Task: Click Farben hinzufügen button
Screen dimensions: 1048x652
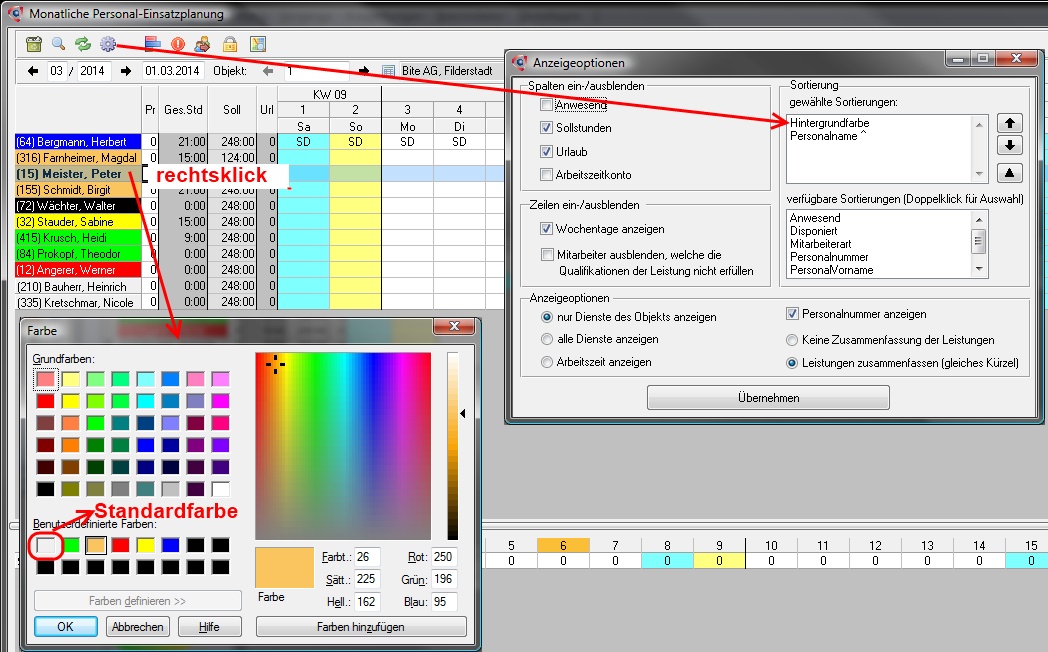Action: (361, 627)
